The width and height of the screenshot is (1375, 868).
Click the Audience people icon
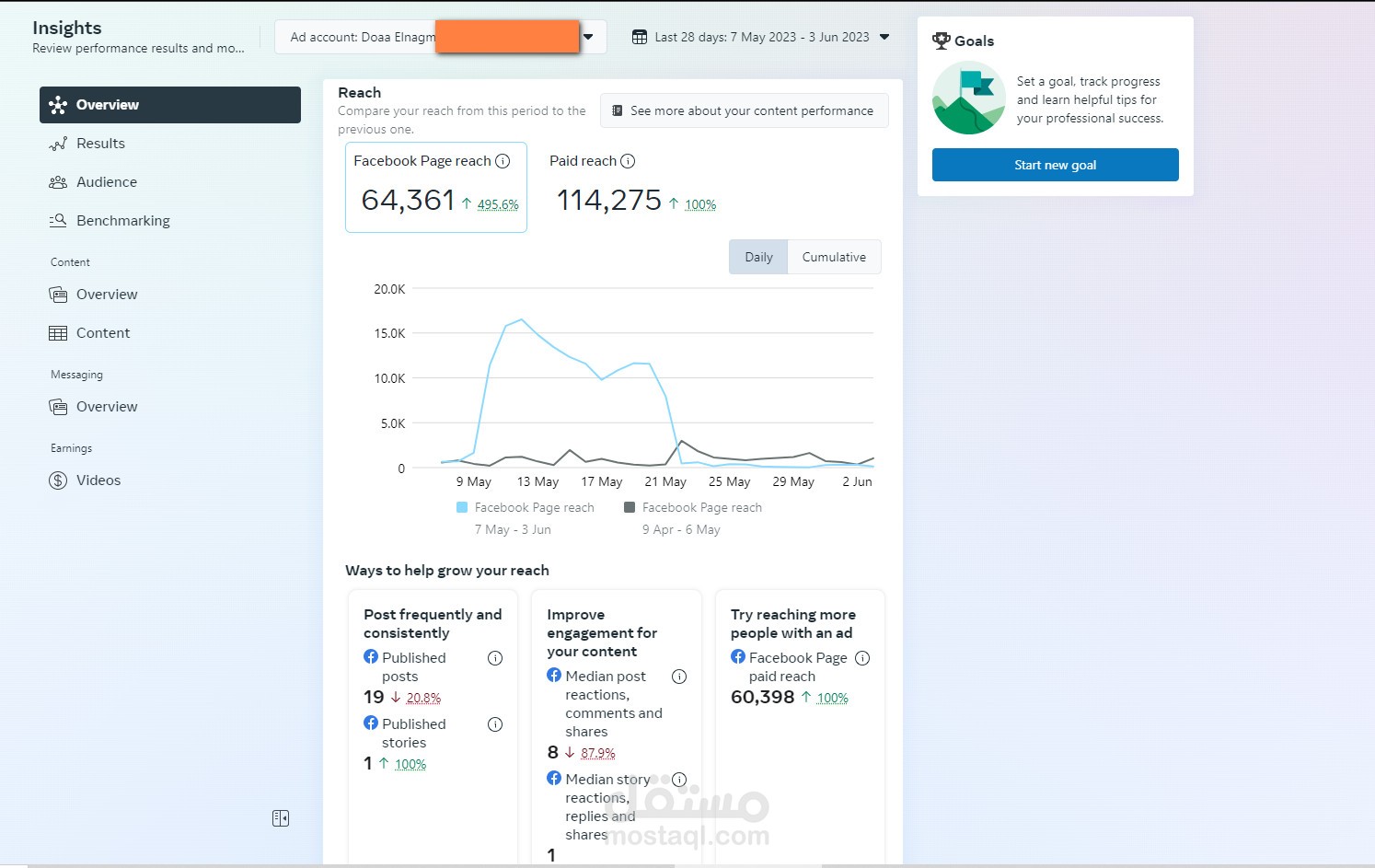[x=58, y=182]
